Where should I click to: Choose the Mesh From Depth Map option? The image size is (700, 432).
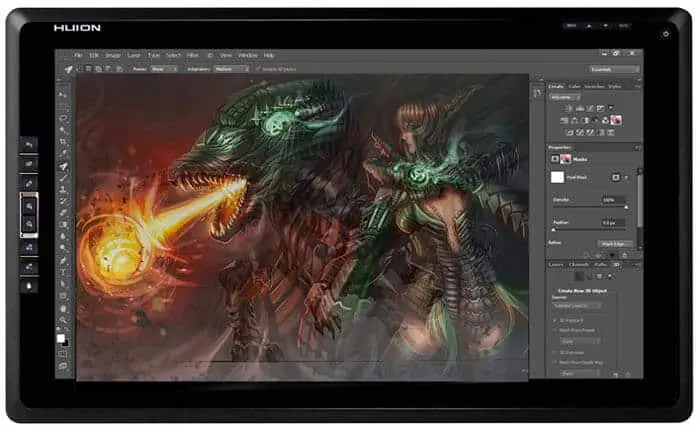555,362
